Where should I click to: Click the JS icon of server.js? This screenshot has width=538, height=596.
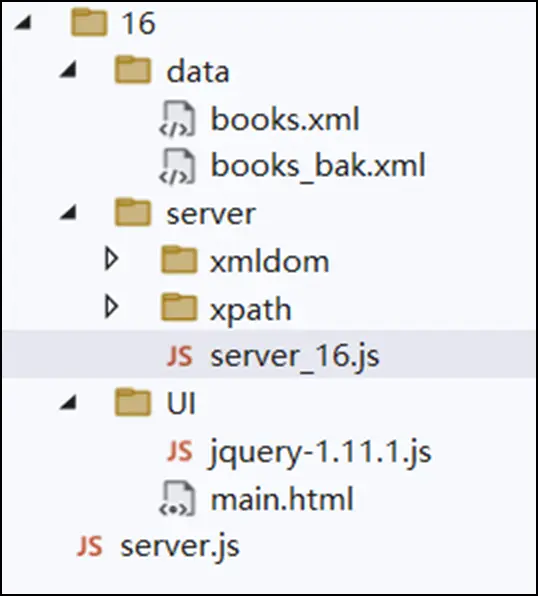click(90, 546)
